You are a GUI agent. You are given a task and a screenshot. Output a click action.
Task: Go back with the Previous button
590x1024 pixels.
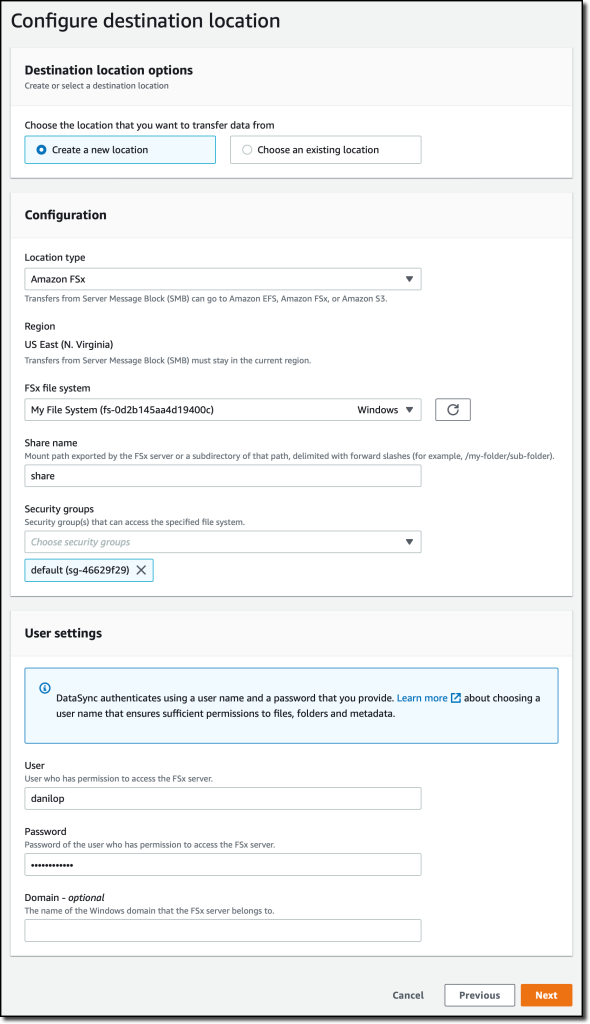pyautogui.click(x=480, y=995)
